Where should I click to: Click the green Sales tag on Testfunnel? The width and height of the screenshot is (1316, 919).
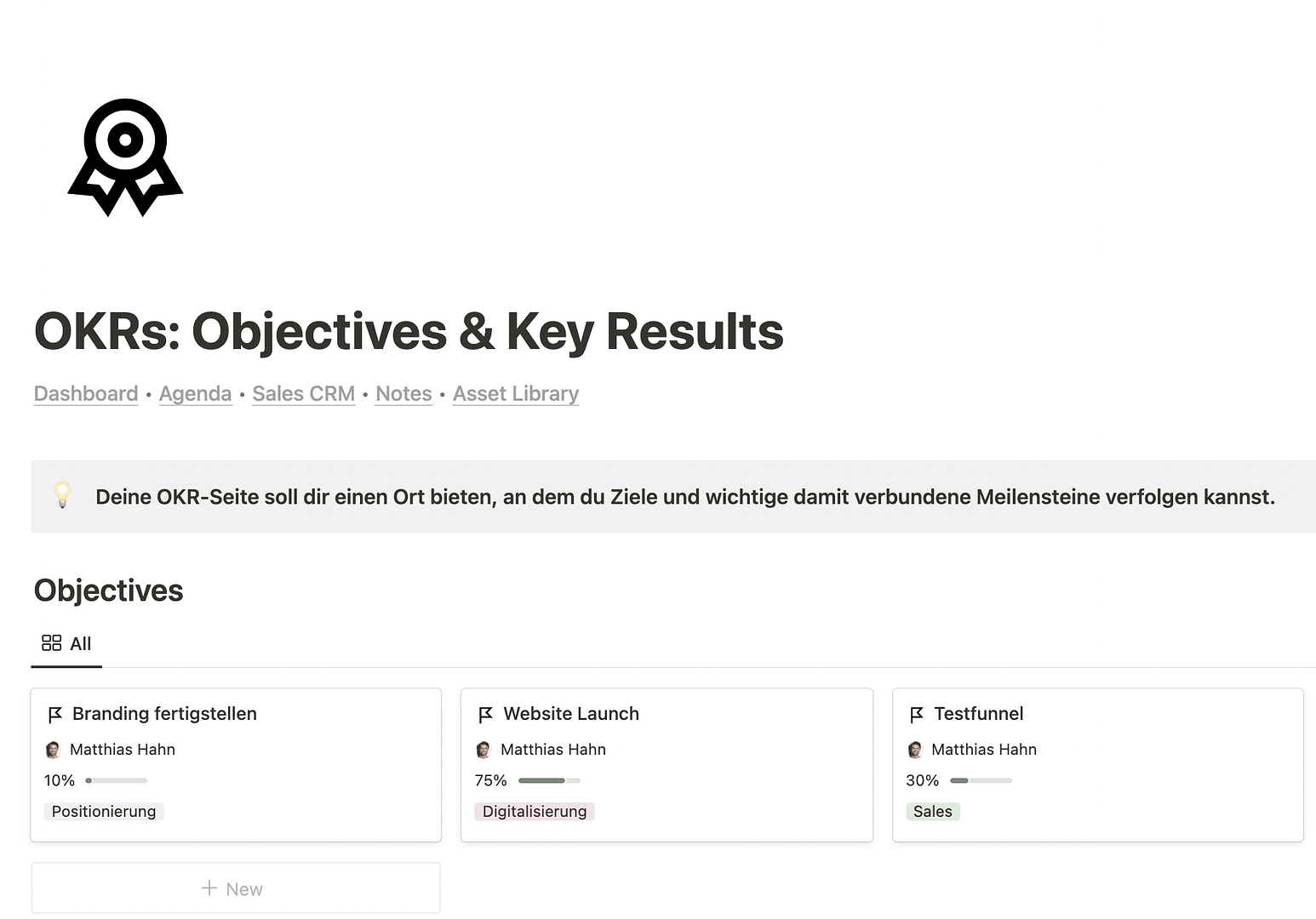[x=932, y=812]
